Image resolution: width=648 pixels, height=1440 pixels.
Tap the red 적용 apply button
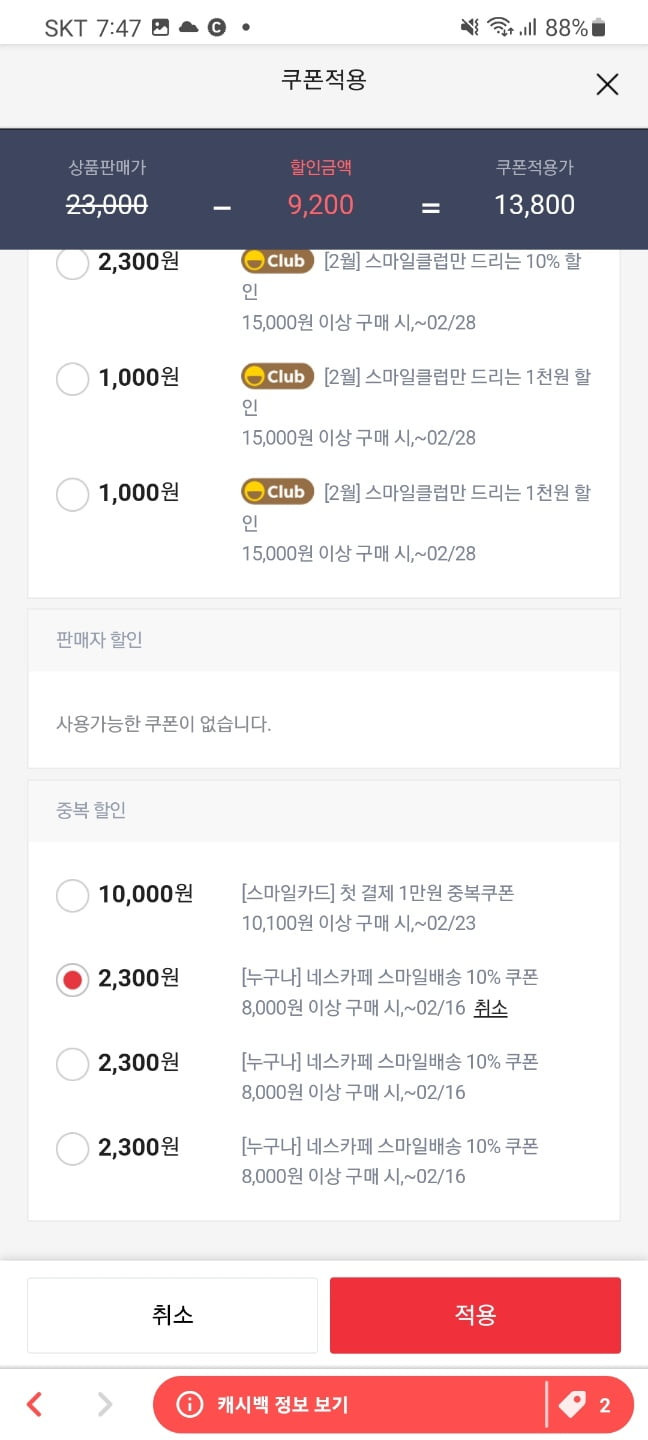click(475, 1314)
